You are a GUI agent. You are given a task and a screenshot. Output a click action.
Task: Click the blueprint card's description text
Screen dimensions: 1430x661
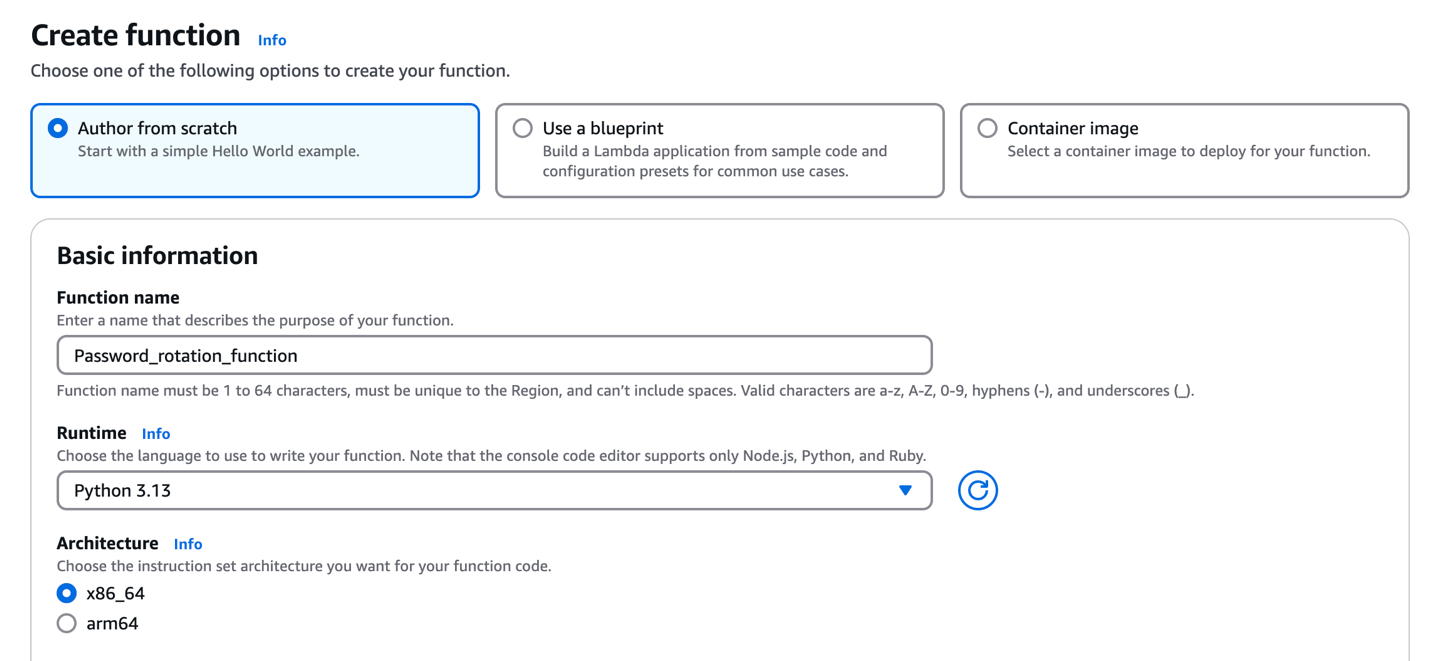714,161
